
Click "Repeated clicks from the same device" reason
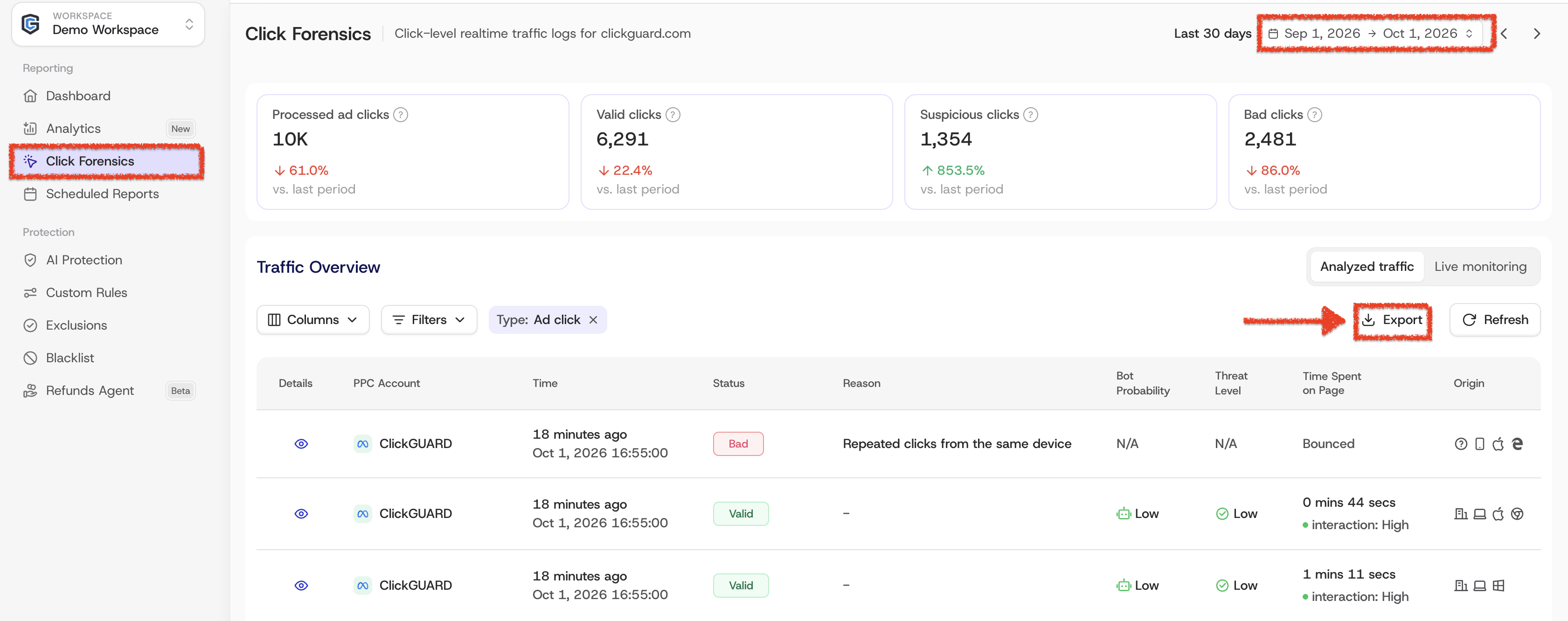[957, 444]
